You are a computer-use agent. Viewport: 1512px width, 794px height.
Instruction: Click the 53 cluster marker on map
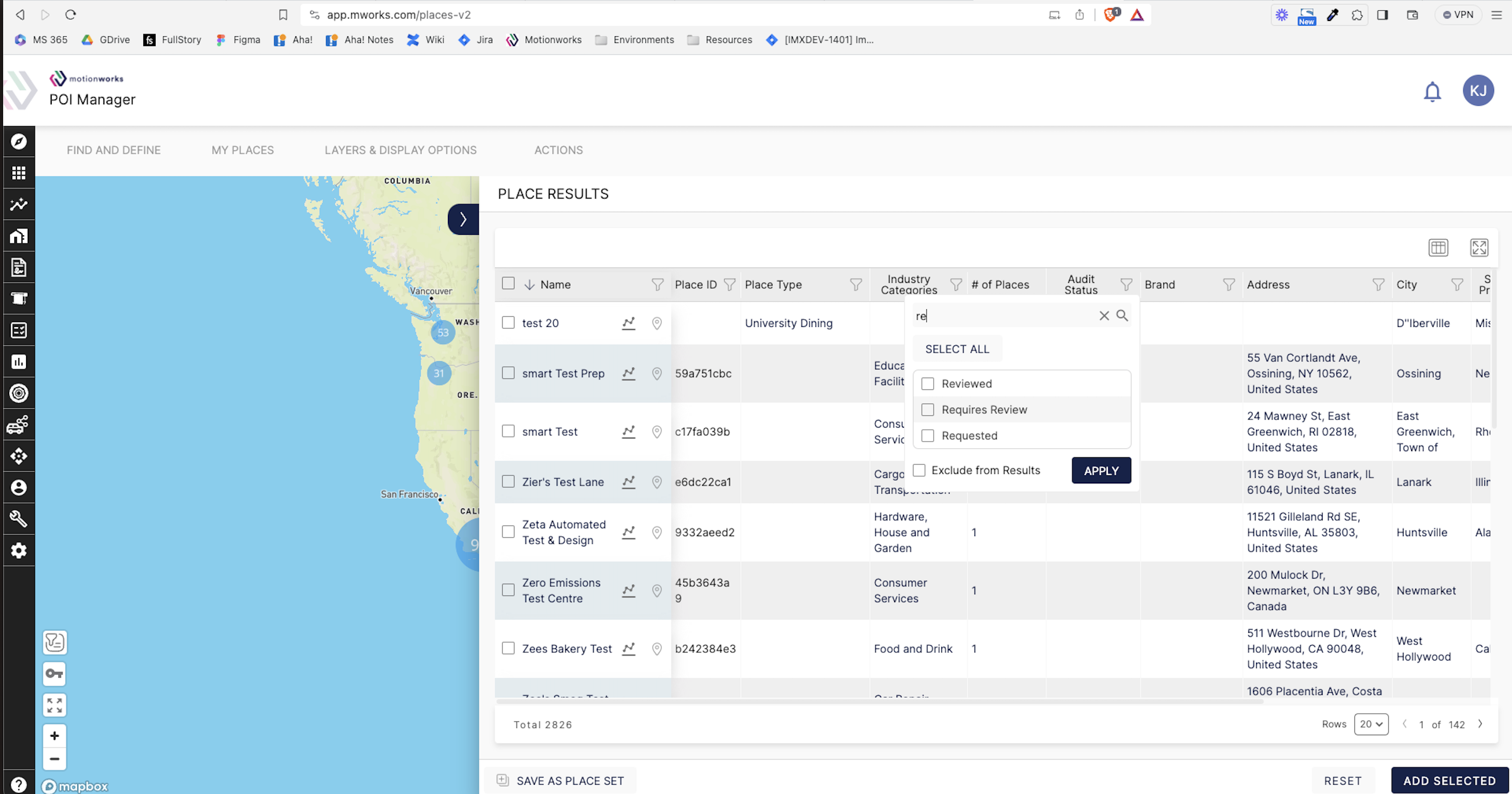[443, 332]
